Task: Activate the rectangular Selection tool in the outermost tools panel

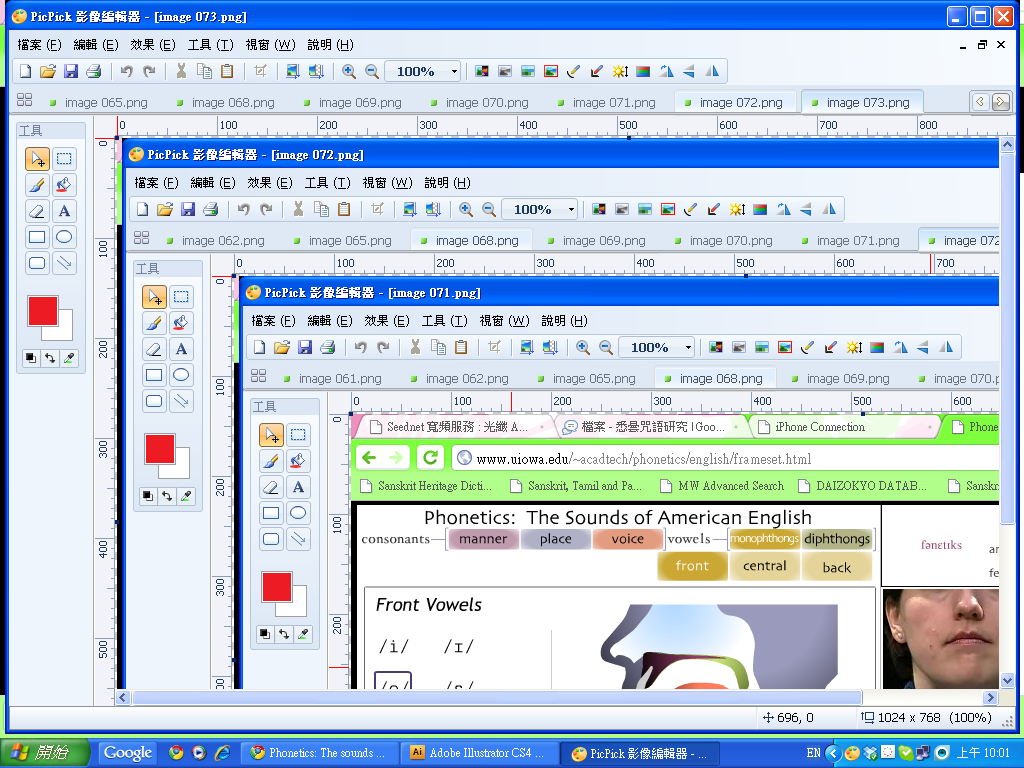Action: pyautogui.click(x=64, y=159)
